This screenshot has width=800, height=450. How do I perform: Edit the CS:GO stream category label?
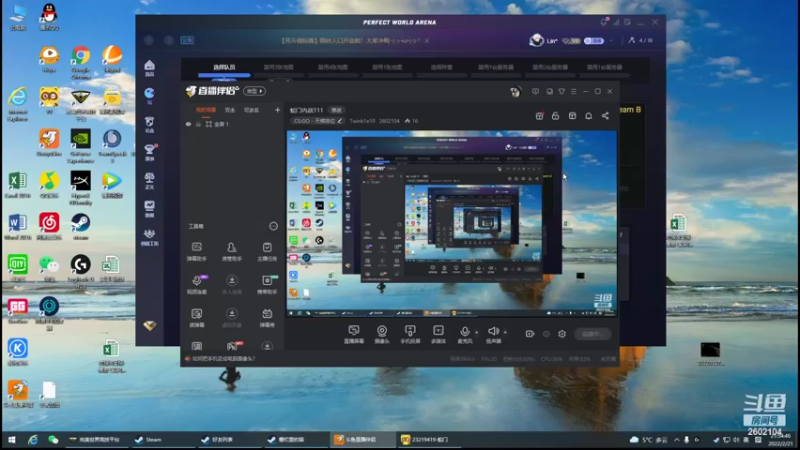tap(317, 121)
